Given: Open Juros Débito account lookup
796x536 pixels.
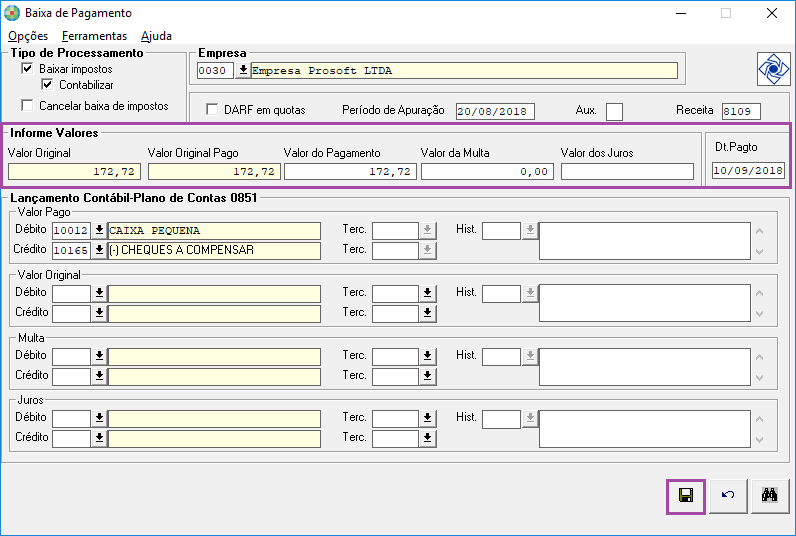Looking at the screenshot, I should click(x=100, y=418).
